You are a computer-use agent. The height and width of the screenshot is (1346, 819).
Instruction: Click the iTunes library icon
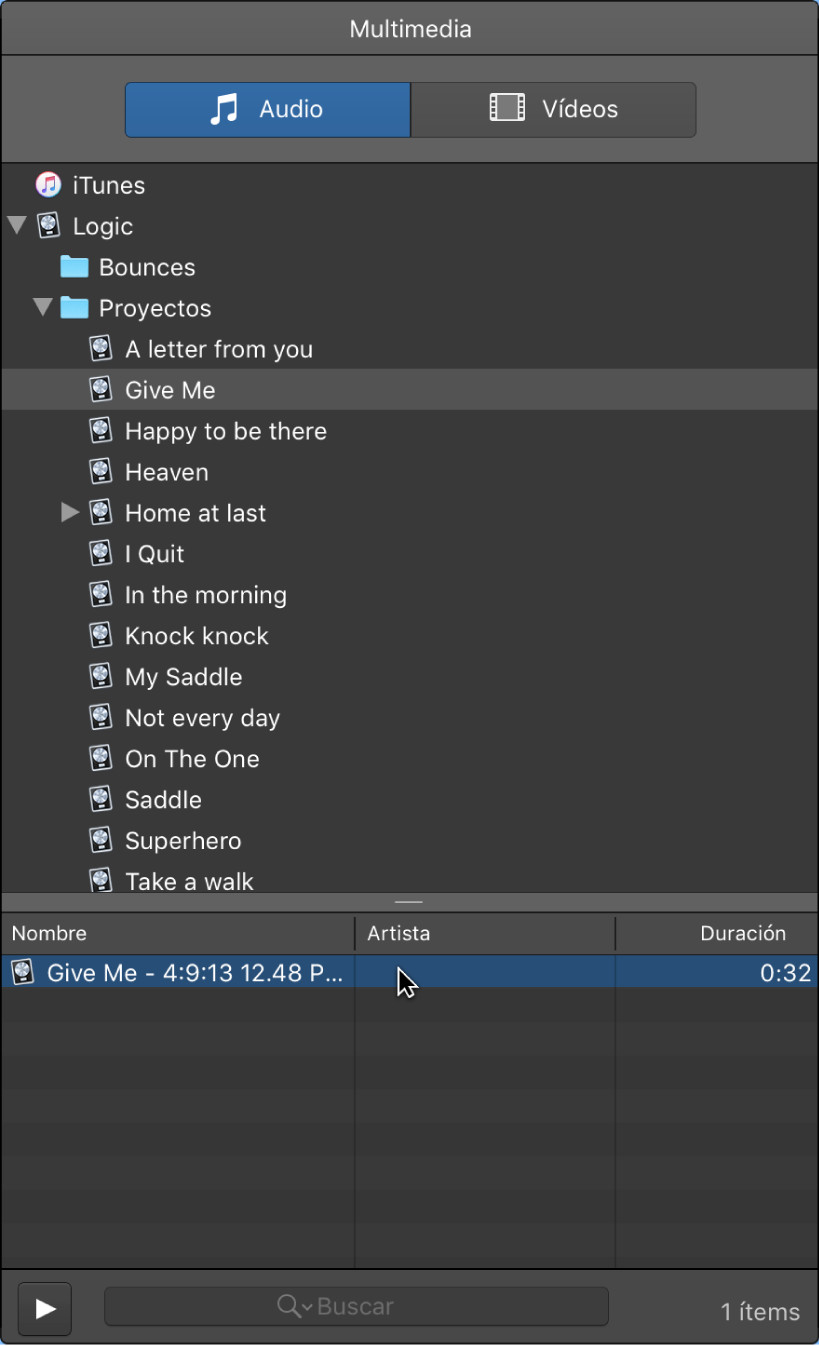[48, 185]
